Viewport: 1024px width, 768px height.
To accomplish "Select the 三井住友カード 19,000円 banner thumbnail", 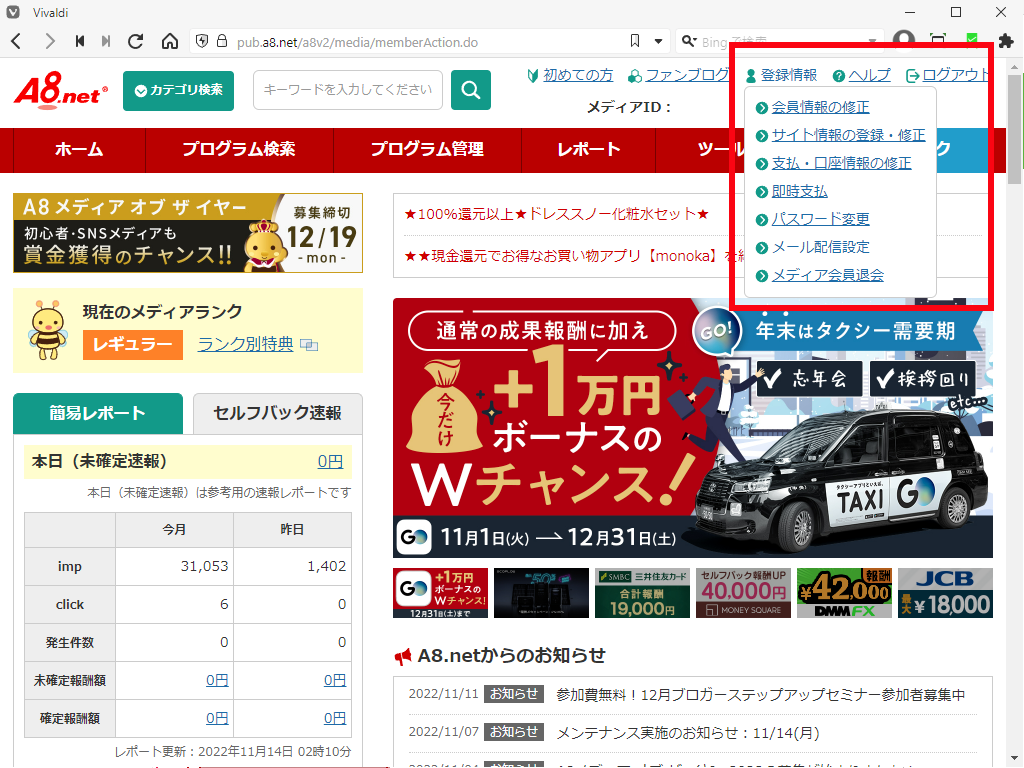I will coord(643,593).
